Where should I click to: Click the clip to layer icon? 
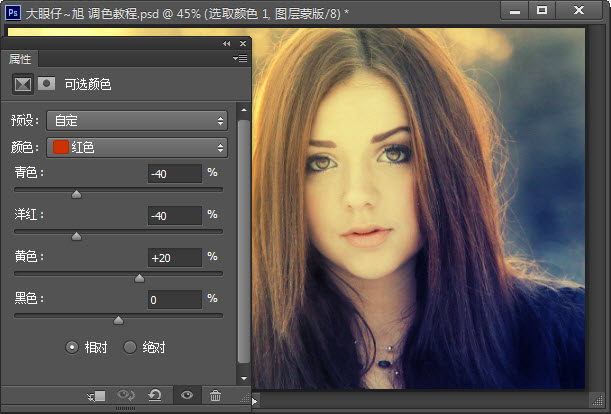96,396
